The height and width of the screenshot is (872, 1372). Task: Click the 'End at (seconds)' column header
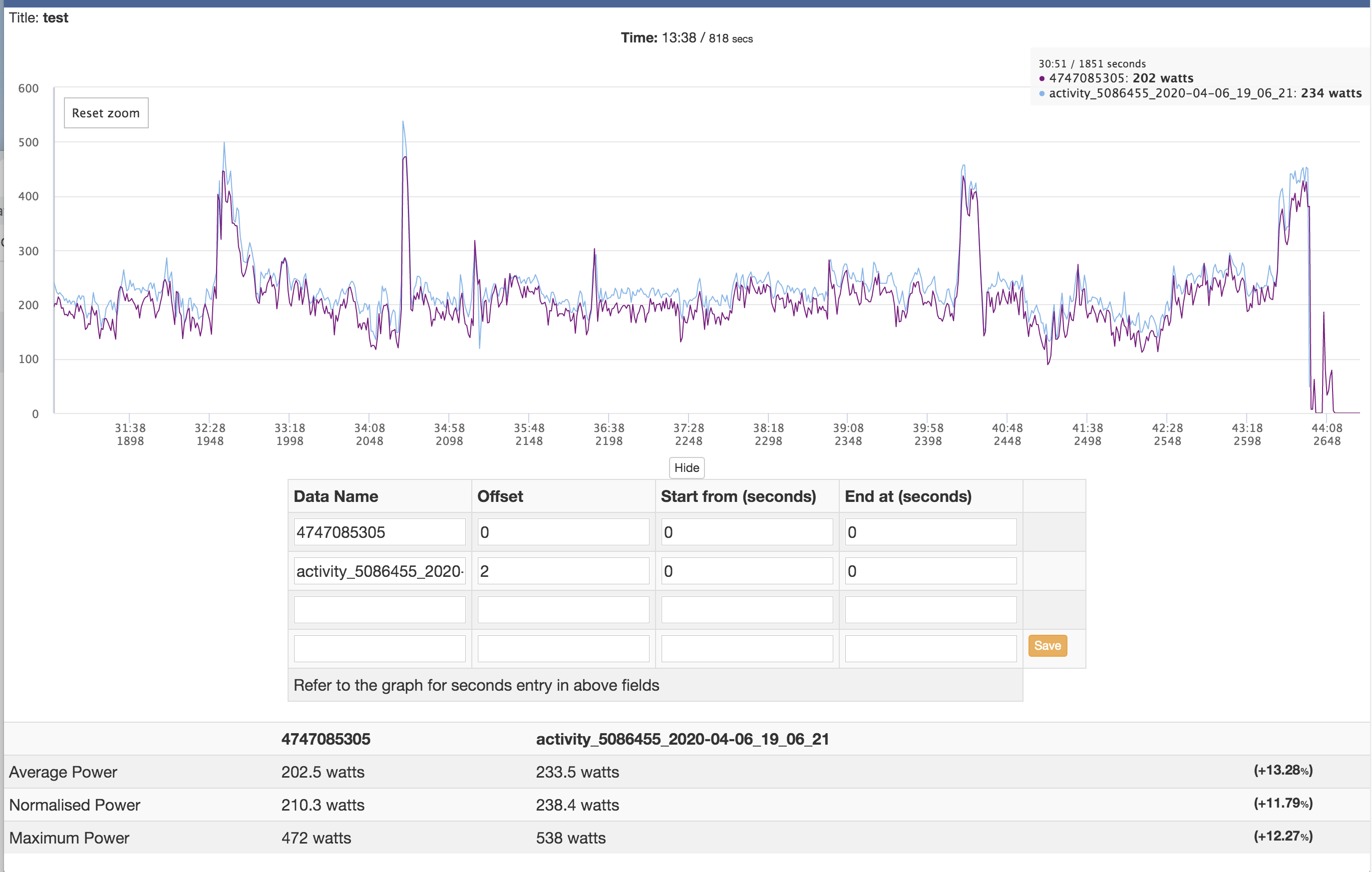click(908, 496)
